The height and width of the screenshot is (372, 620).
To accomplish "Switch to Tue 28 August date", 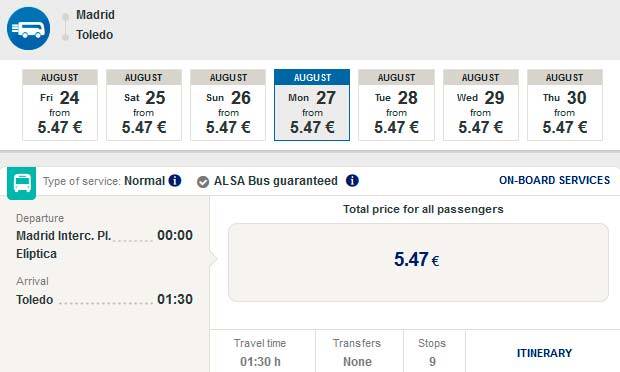I will pyautogui.click(x=397, y=105).
